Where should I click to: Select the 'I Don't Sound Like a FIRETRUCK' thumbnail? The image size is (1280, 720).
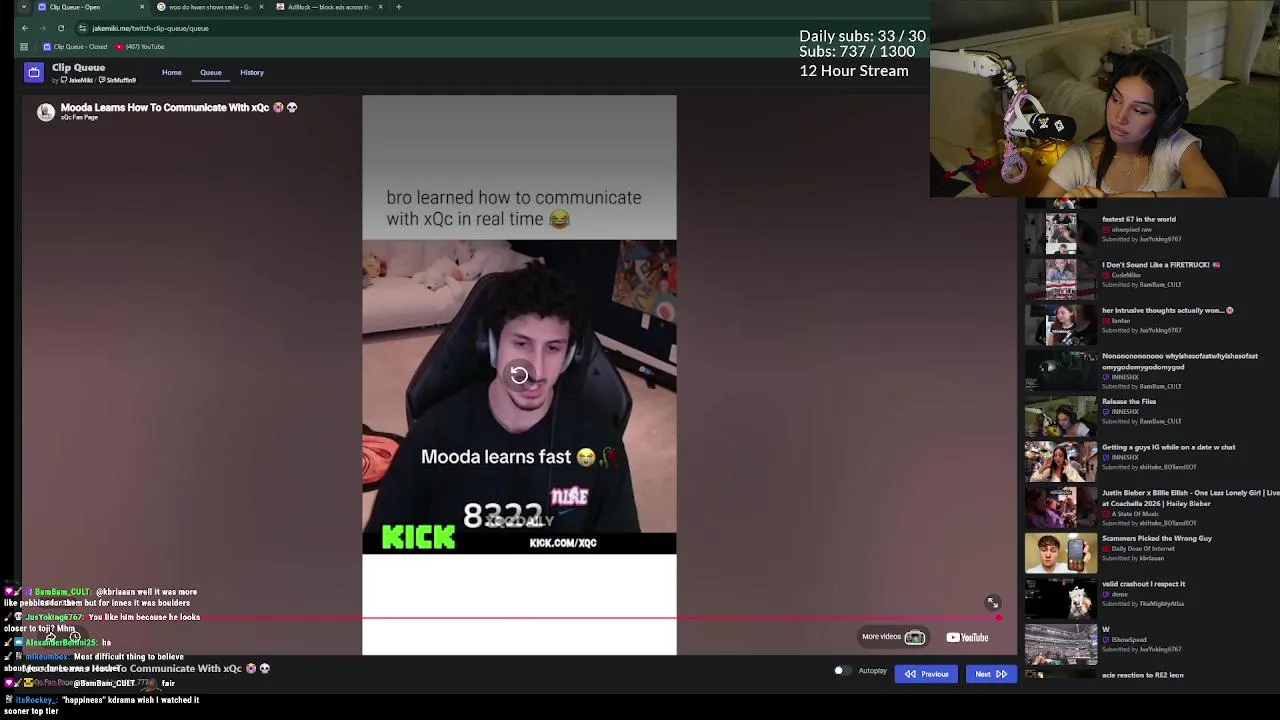[1060, 279]
